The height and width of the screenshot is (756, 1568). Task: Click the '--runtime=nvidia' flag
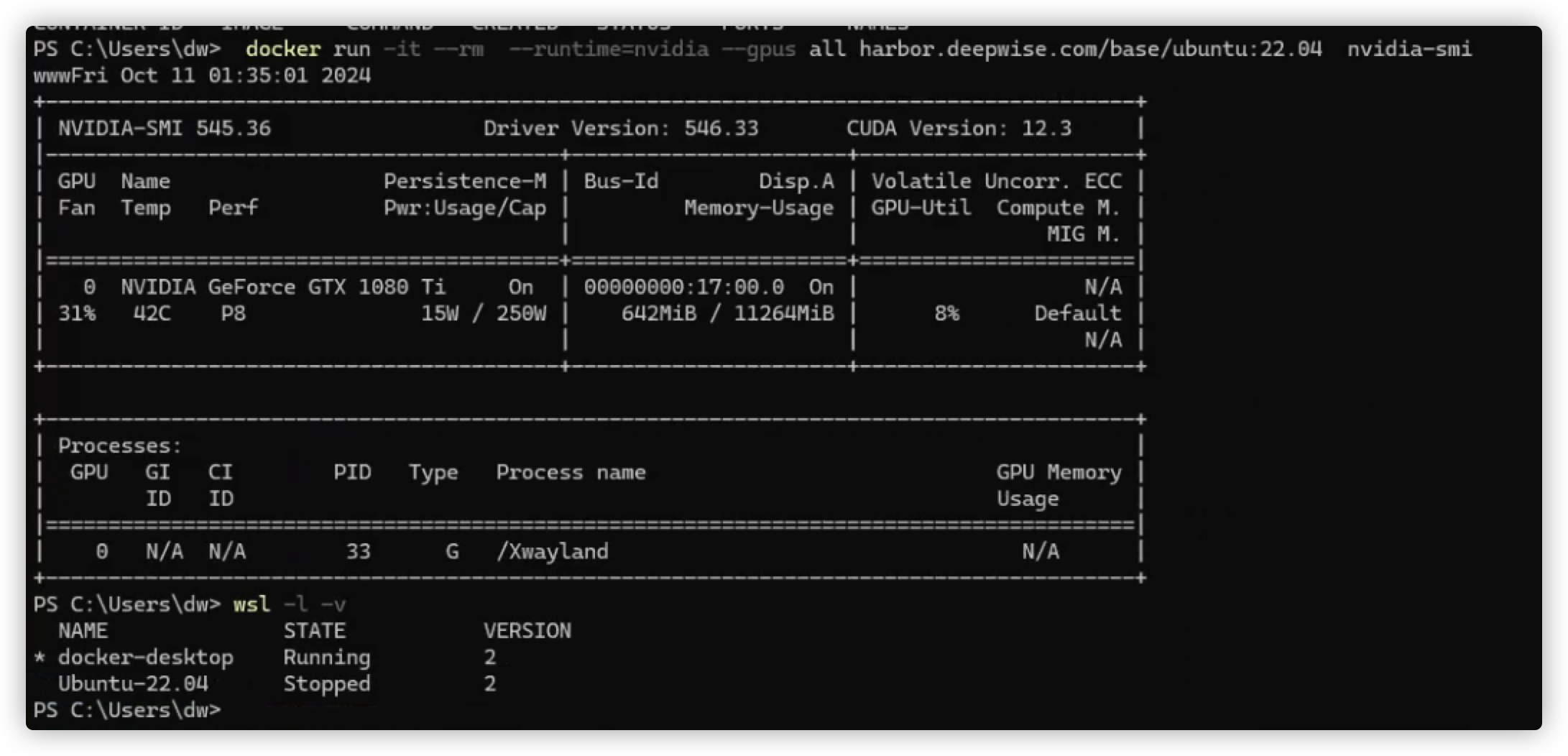click(609, 49)
